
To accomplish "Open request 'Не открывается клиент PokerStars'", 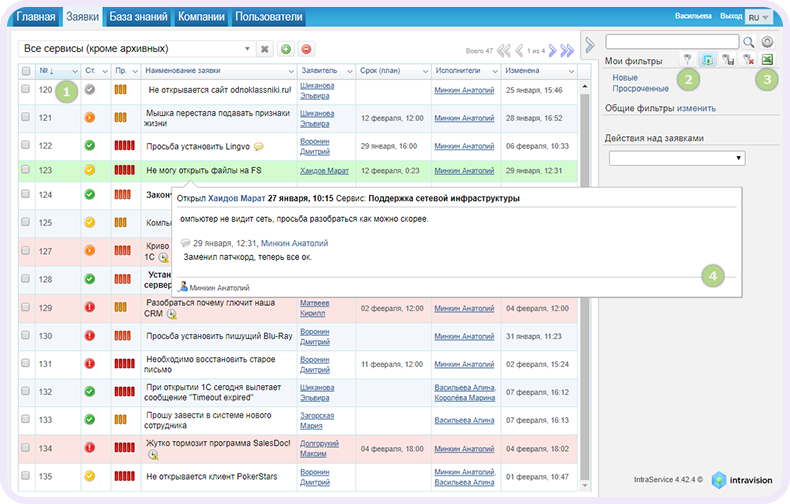I will click(212, 476).
